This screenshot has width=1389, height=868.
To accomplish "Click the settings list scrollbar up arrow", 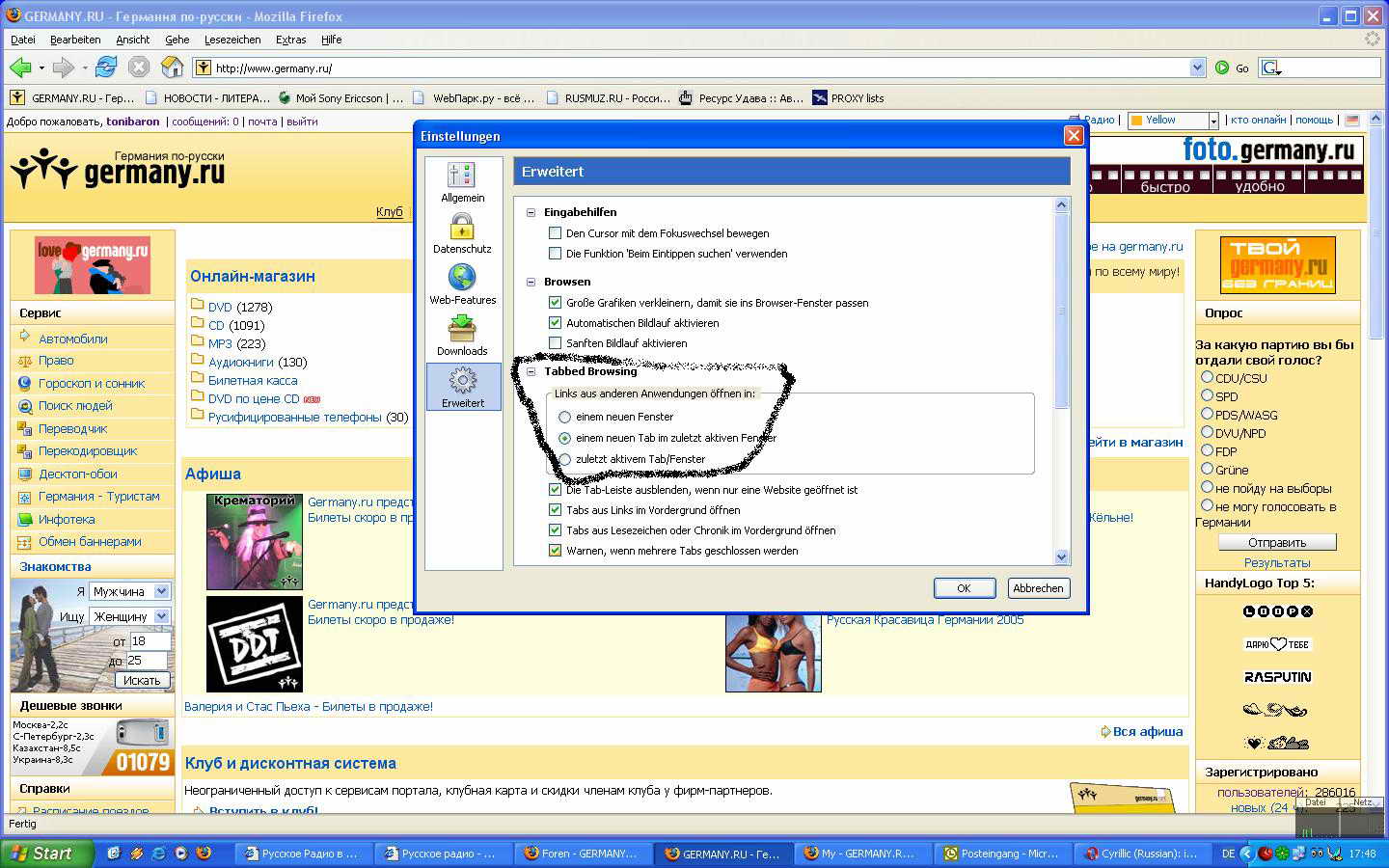I will 1062,204.
